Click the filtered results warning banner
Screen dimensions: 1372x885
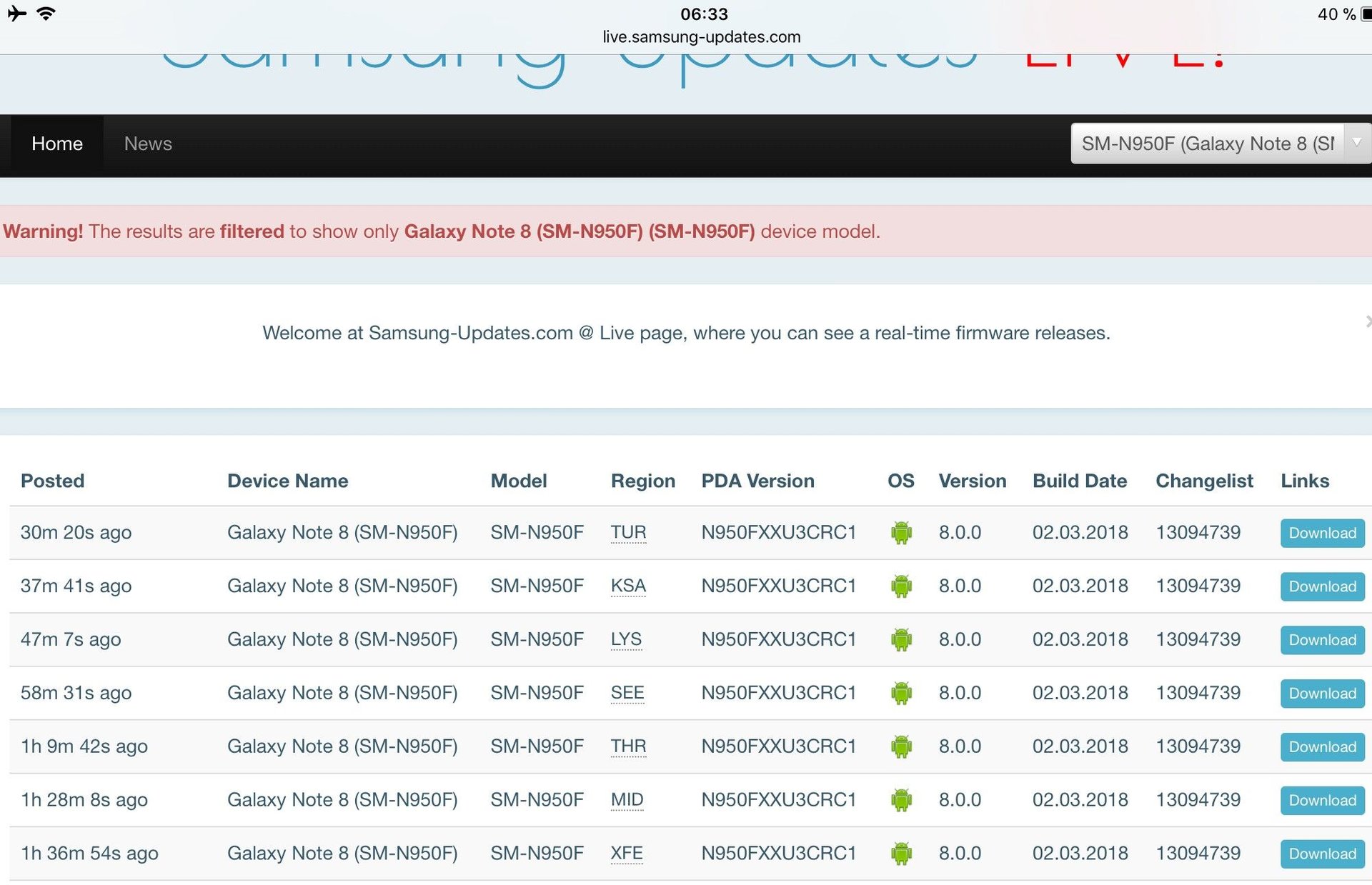686,231
